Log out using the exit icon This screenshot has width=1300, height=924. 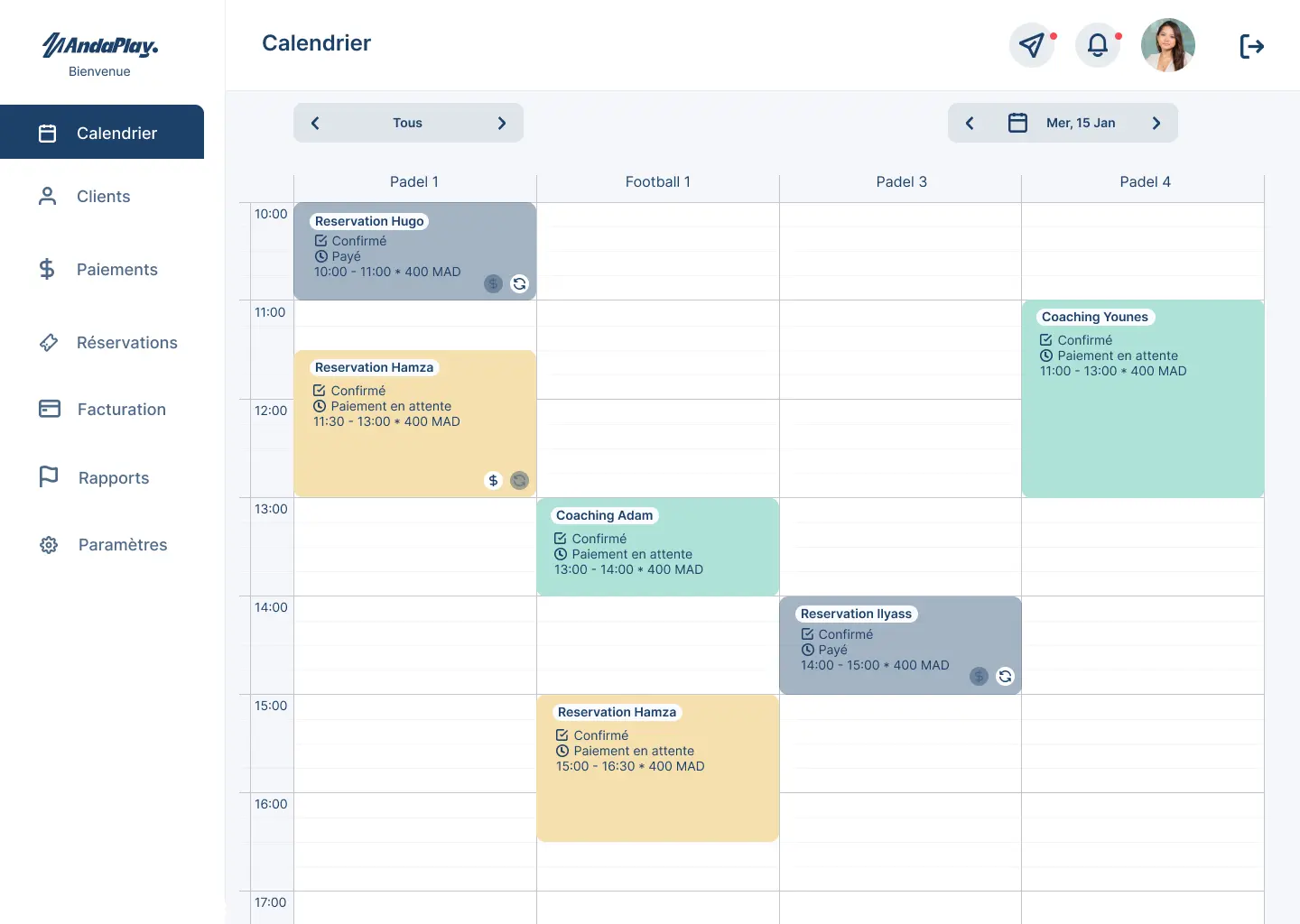point(1252,45)
